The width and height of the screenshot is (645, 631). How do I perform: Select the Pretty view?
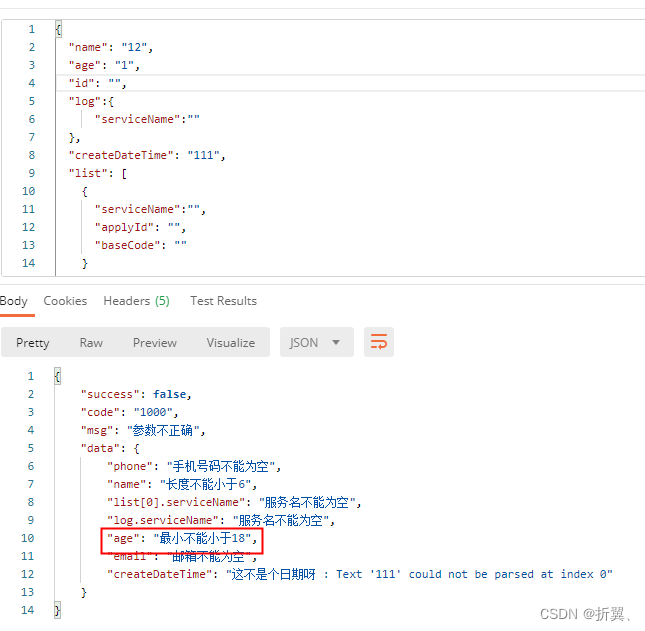pyautogui.click(x=33, y=343)
